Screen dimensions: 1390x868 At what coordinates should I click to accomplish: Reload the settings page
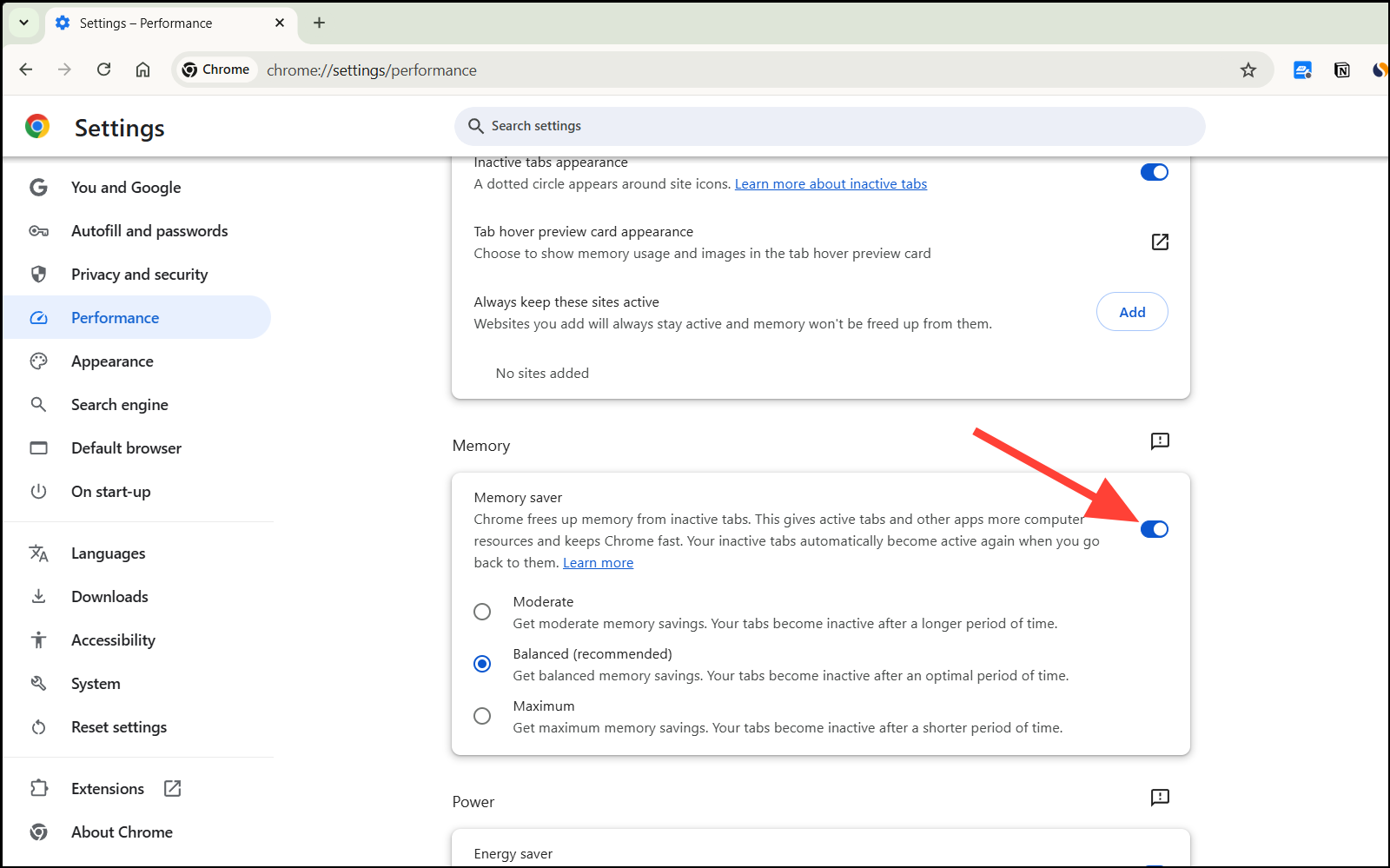[103, 70]
